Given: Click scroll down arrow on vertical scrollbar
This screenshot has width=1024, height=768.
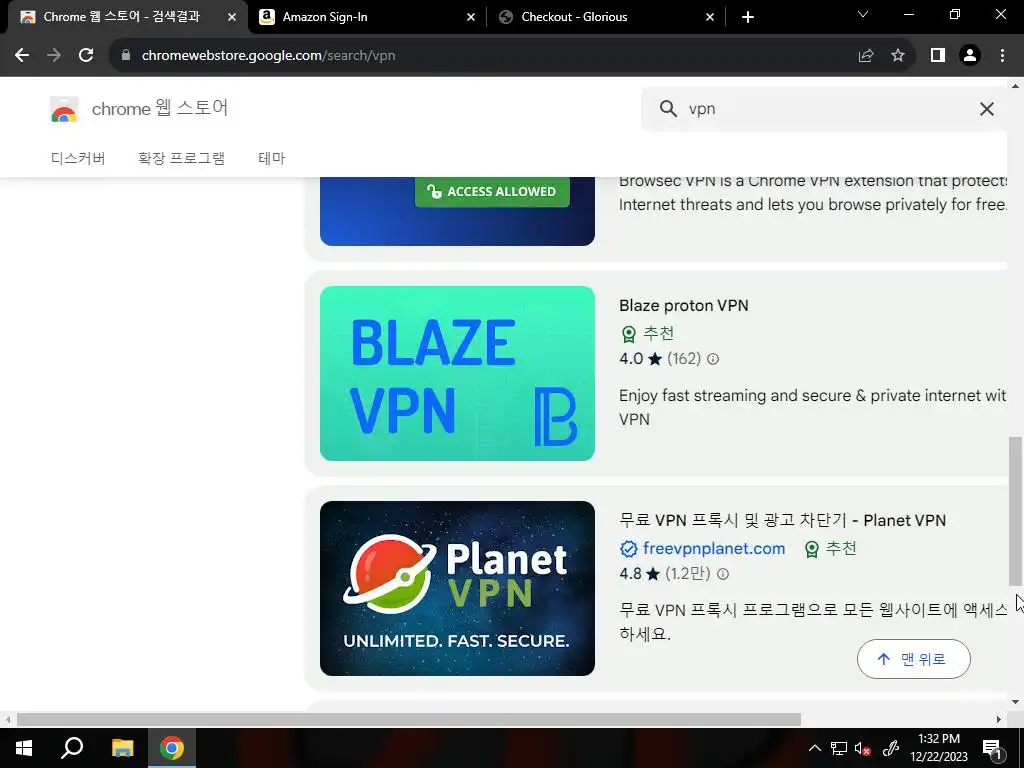Looking at the screenshot, I should pyautogui.click(x=1015, y=703).
